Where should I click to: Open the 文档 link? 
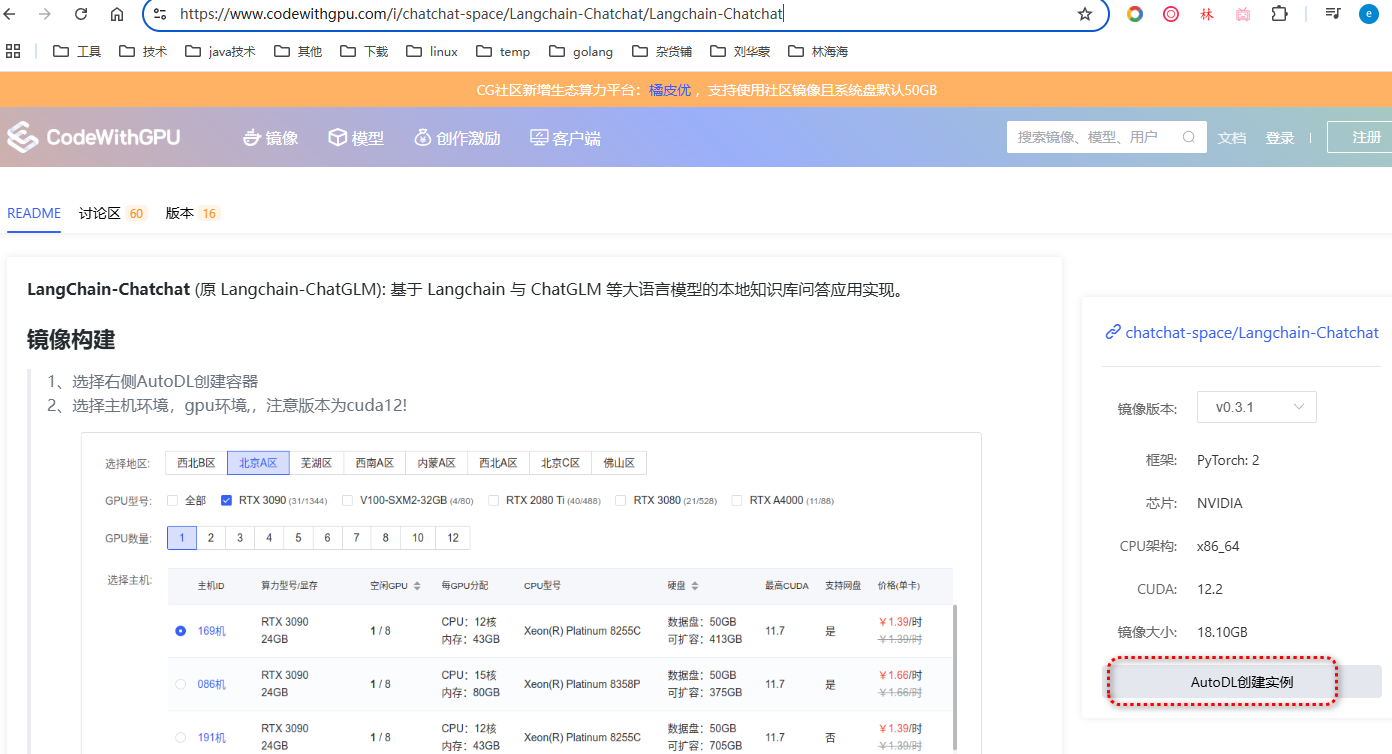pyautogui.click(x=1232, y=138)
